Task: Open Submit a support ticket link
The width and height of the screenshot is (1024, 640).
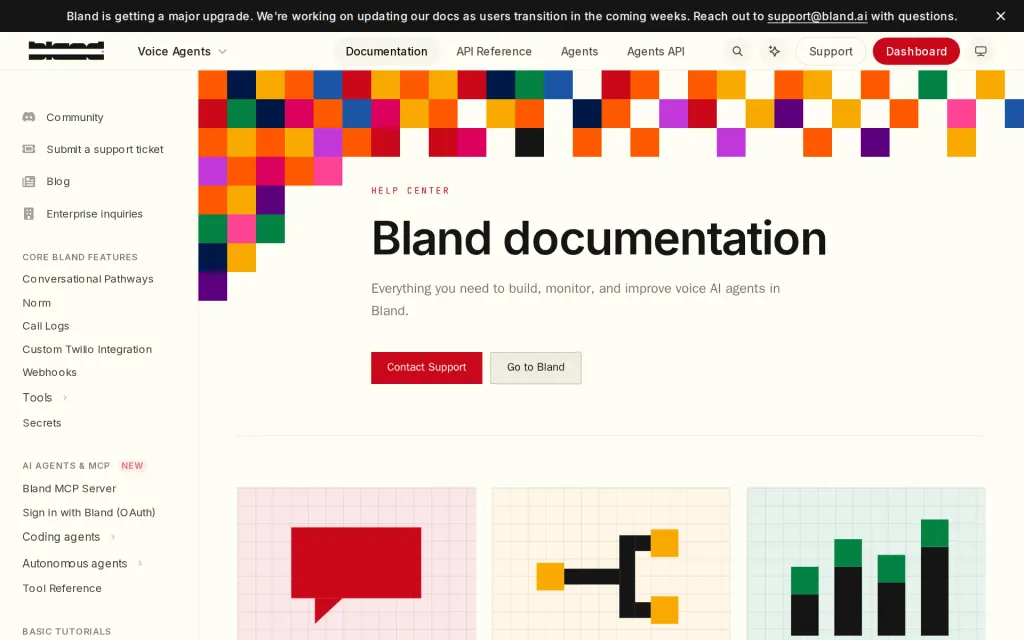Action: point(104,149)
